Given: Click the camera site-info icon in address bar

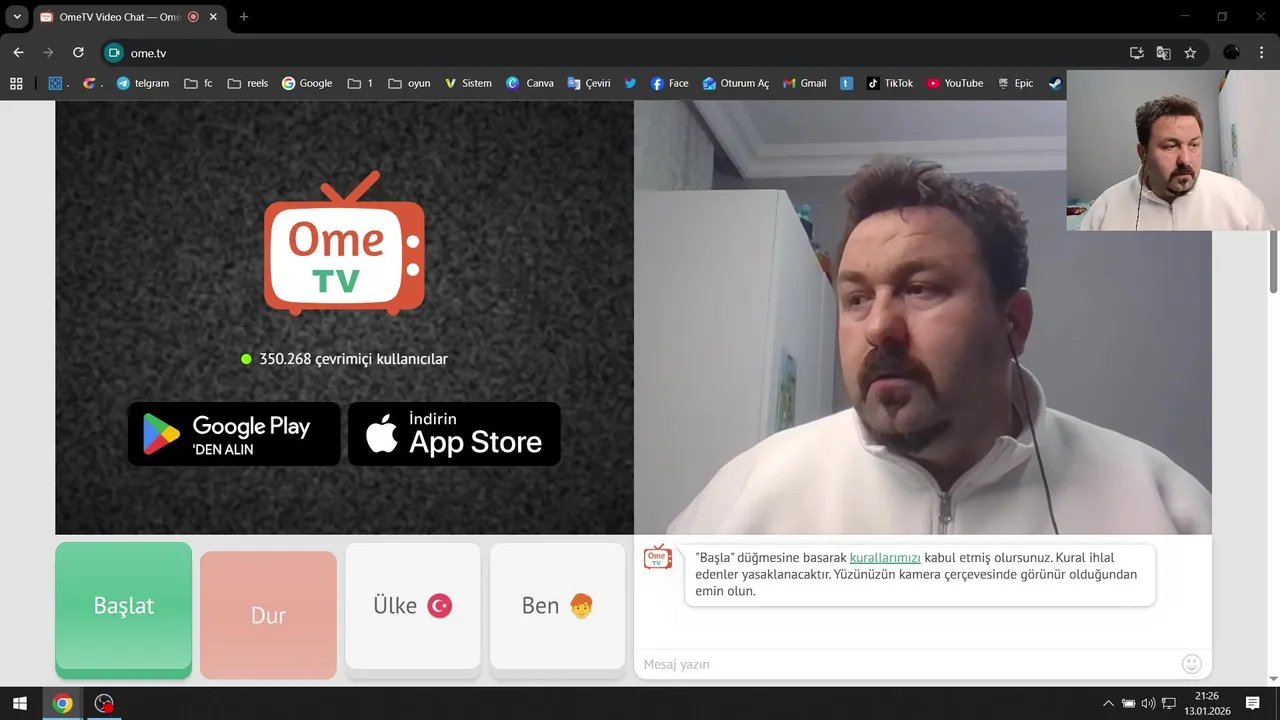Looking at the screenshot, I should point(114,53).
